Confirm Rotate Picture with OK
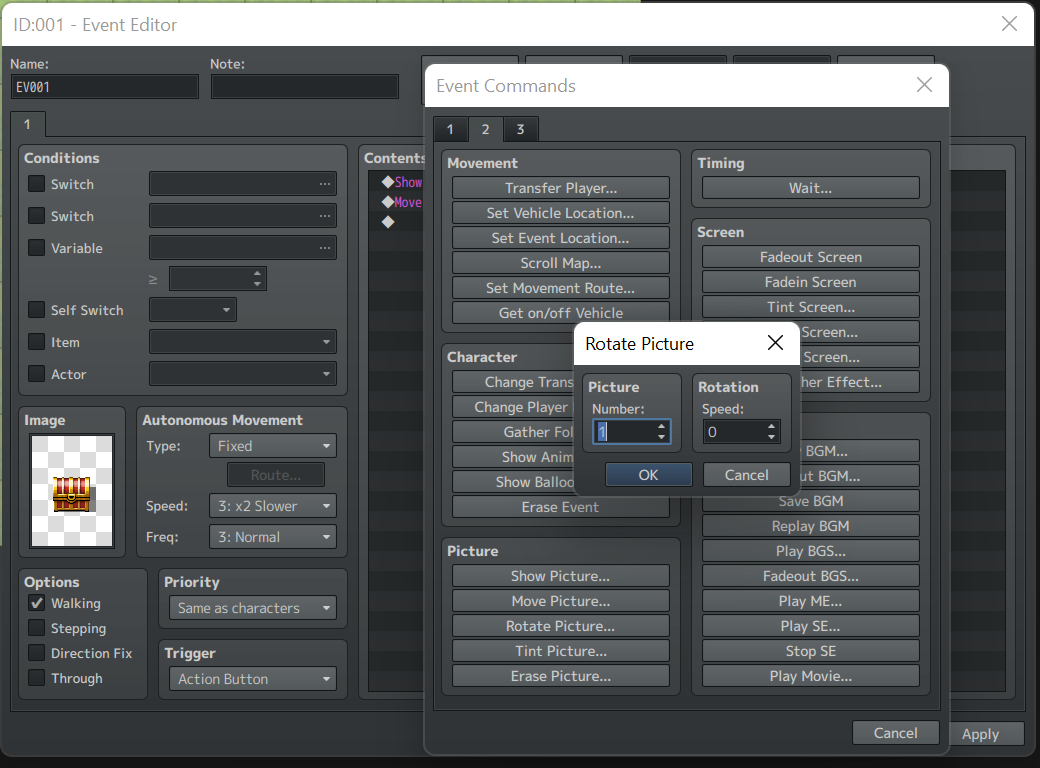Image resolution: width=1040 pixels, height=768 pixels. [648, 475]
